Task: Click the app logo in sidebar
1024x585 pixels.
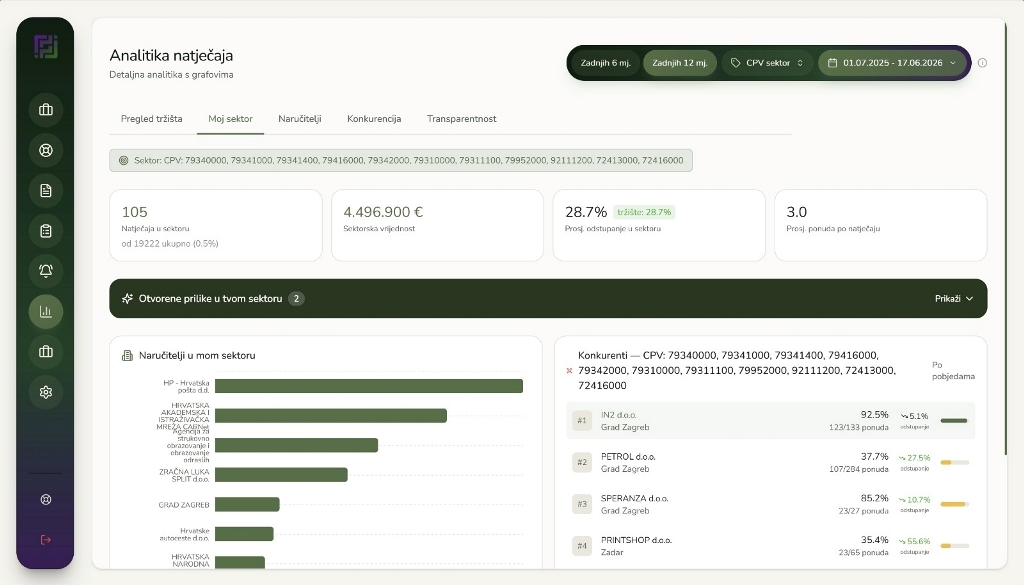Action: (46, 47)
